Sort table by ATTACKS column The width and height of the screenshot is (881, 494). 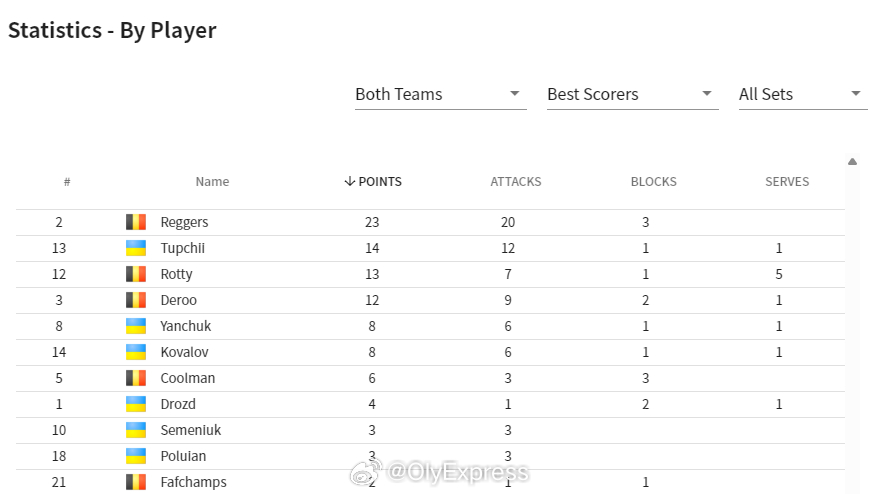coord(516,182)
